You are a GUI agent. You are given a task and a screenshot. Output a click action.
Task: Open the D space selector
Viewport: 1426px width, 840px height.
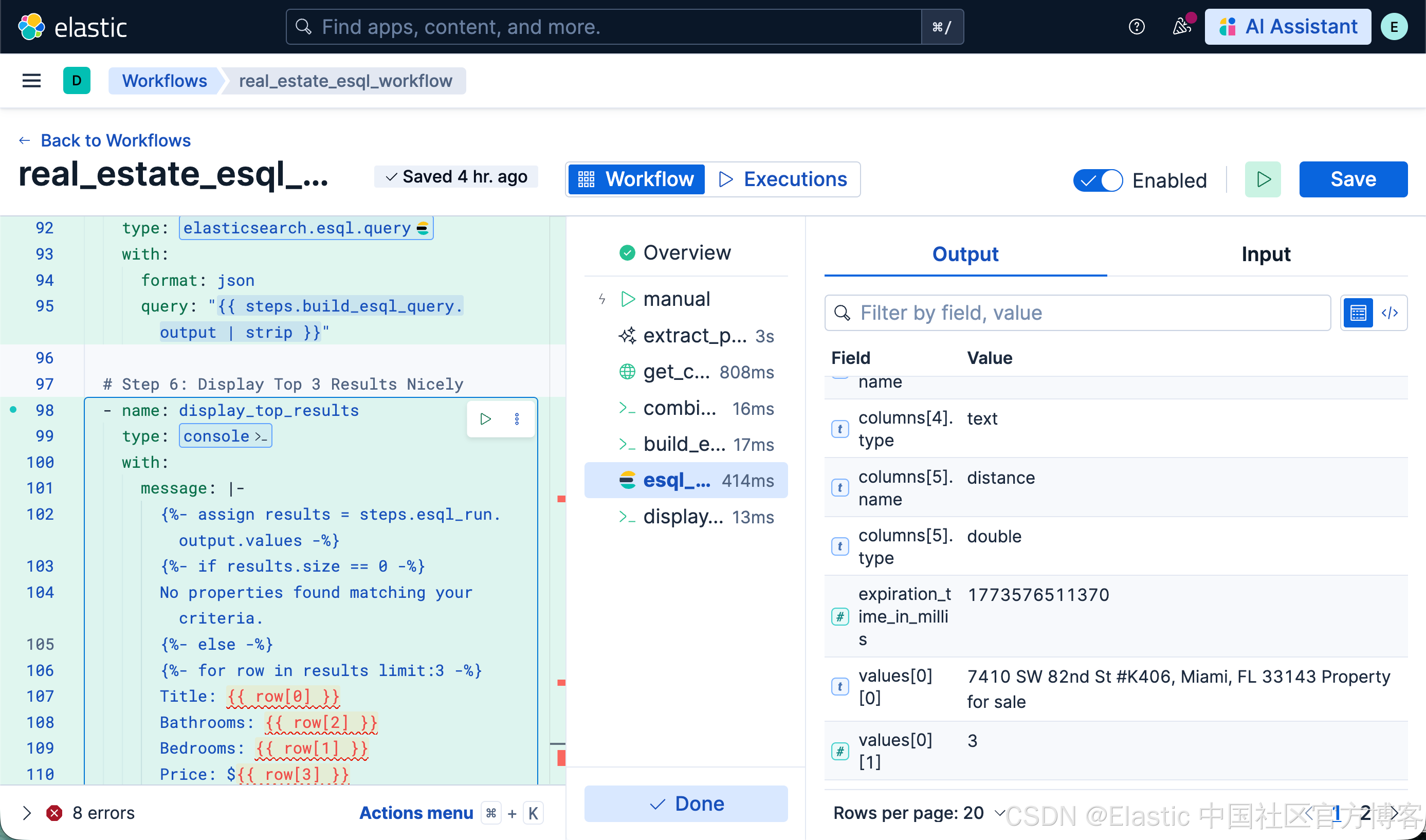(x=77, y=81)
